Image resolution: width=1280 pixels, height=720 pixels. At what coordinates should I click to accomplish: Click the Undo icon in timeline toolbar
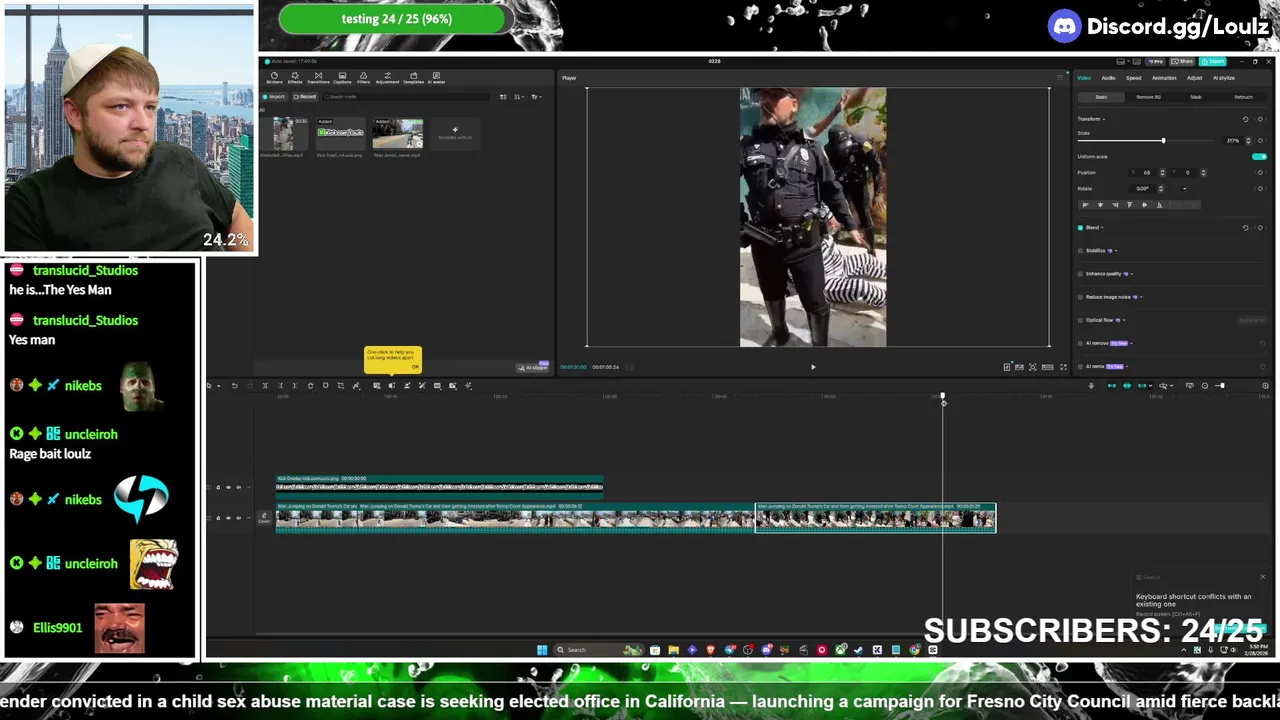(235, 385)
